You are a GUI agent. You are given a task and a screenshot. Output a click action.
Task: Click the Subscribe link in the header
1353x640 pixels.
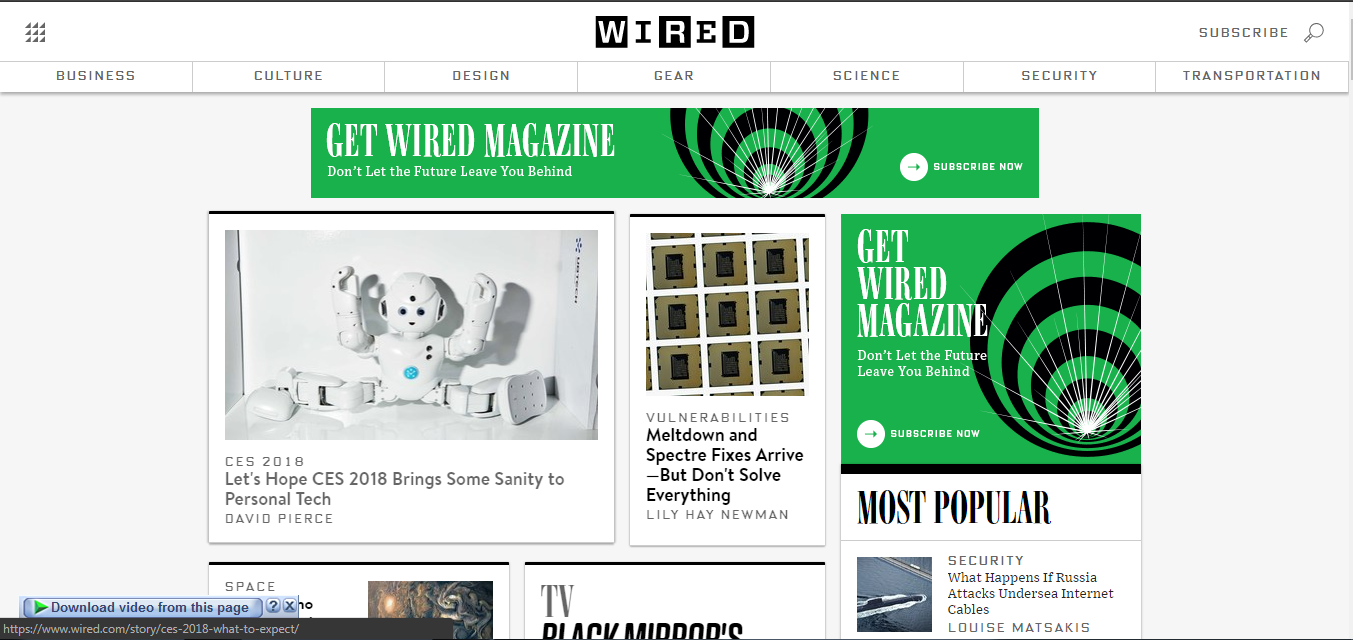point(1244,33)
